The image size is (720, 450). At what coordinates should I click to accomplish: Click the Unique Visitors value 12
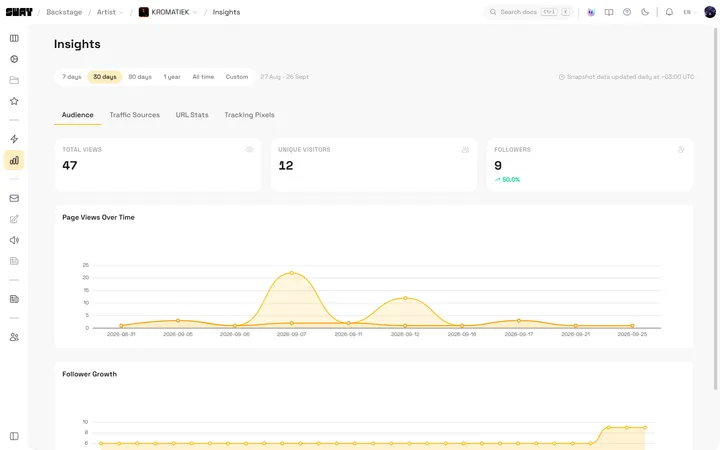click(x=286, y=165)
